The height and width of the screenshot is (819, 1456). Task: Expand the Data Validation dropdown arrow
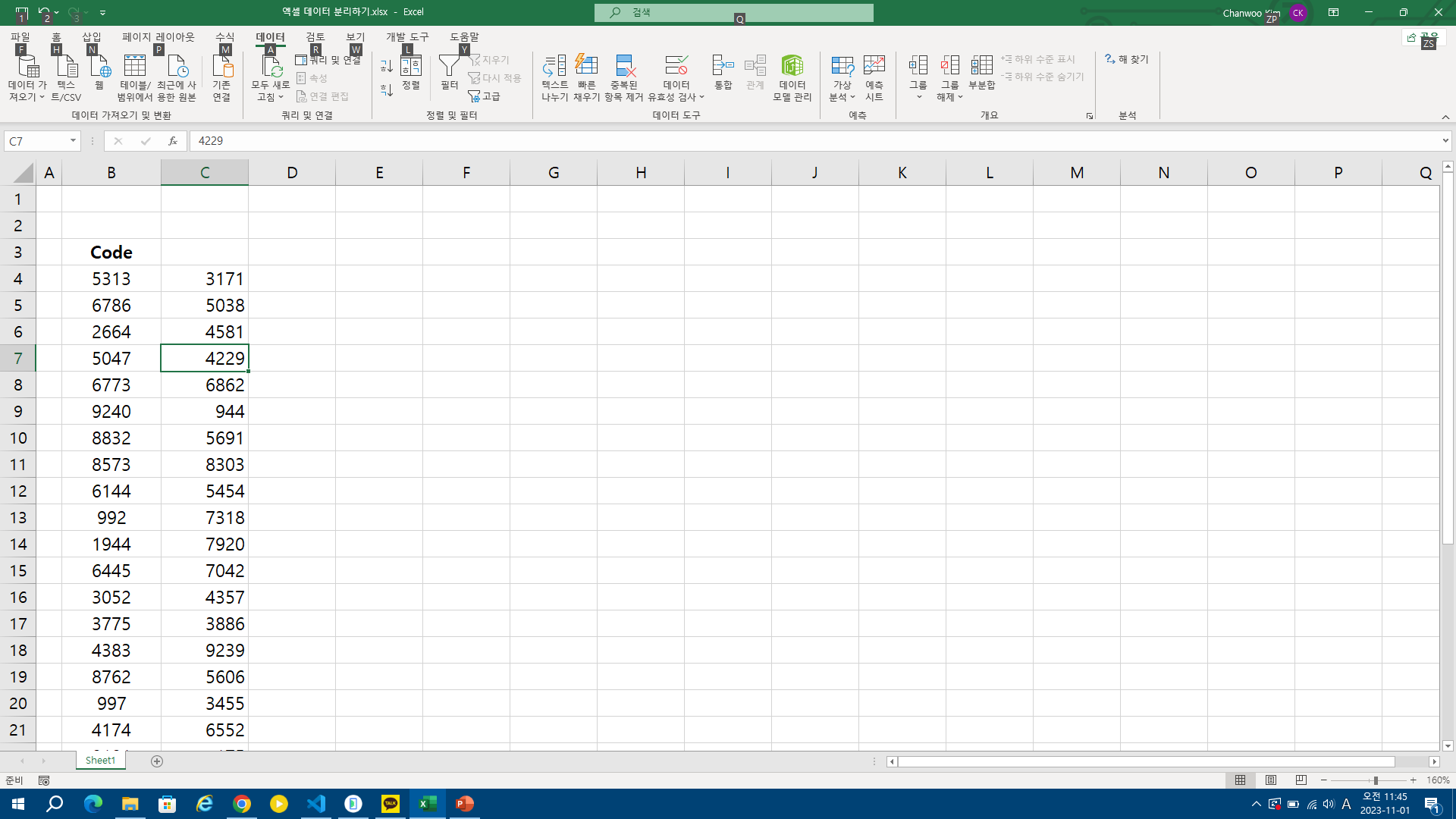702,98
